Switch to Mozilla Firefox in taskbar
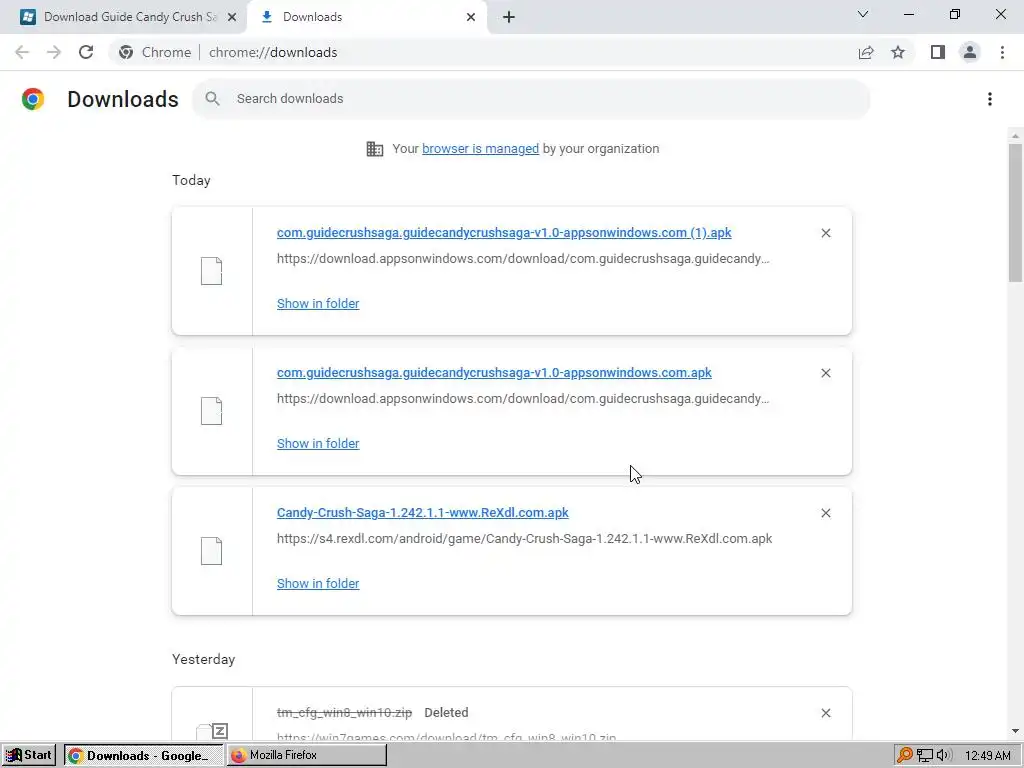The image size is (1024, 768). point(307,756)
